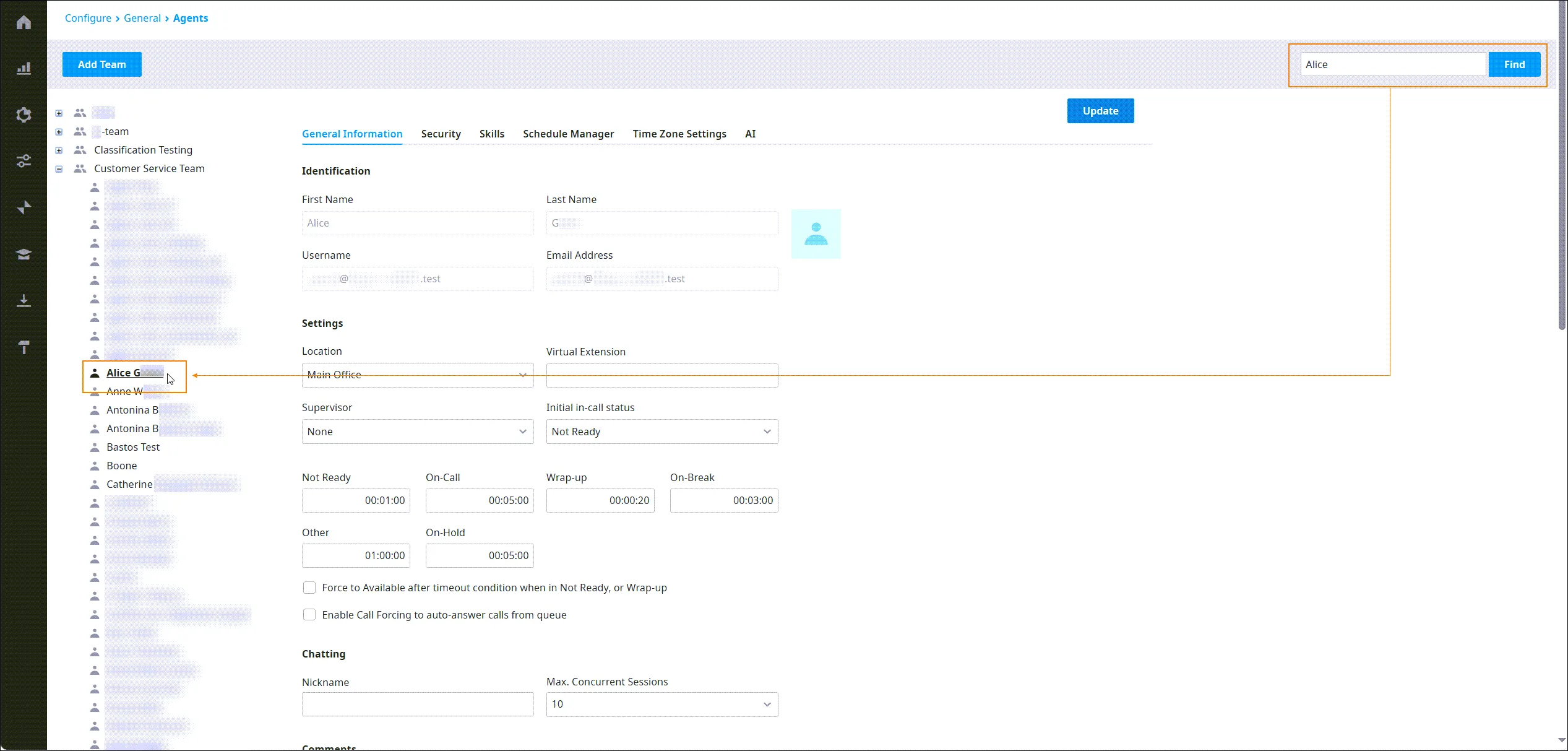Click the person icon beside Boone

(x=95, y=466)
